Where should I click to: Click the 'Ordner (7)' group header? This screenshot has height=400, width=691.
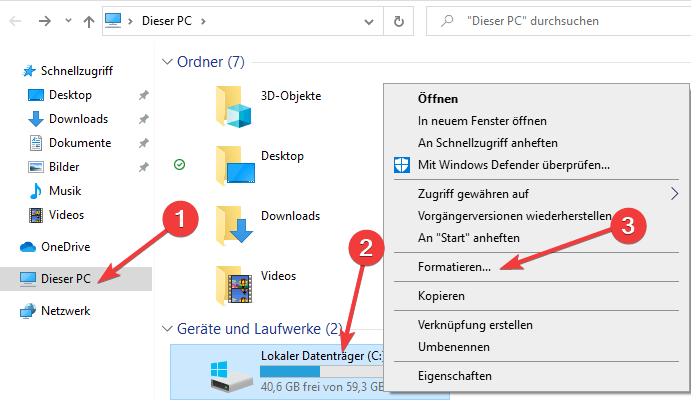coord(211,62)
